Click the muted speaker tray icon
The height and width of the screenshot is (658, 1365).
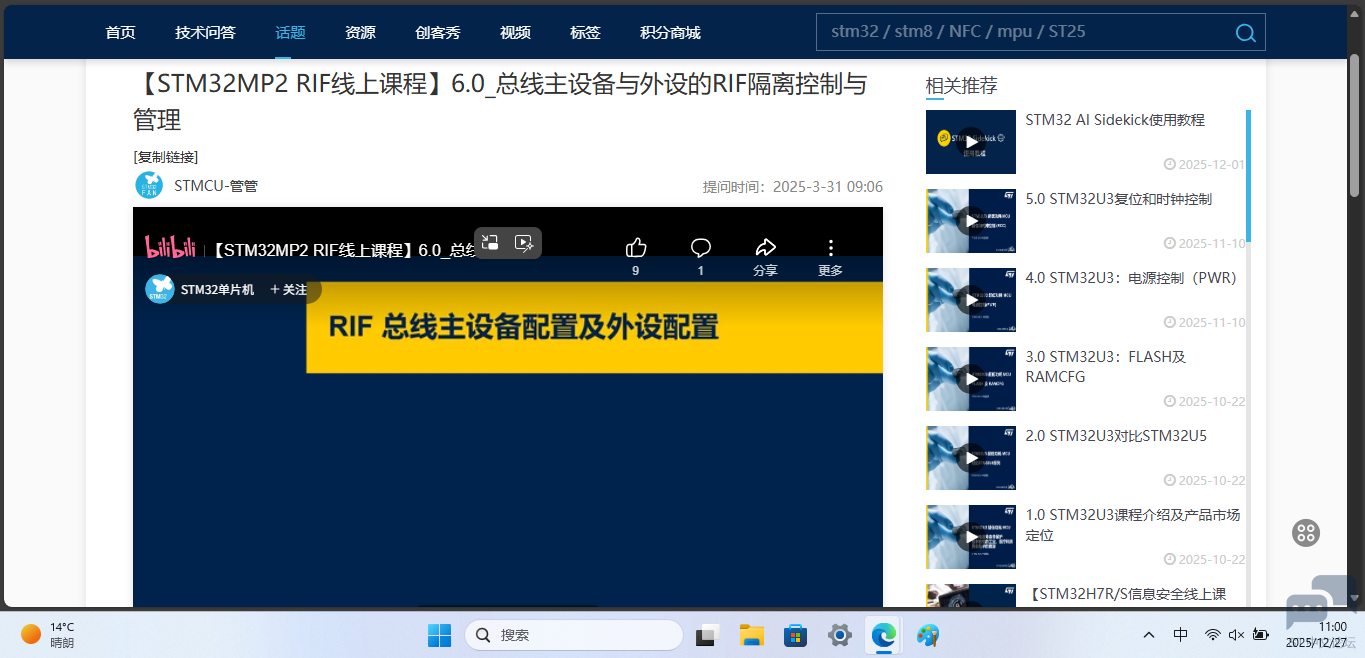click(1236, 635)
